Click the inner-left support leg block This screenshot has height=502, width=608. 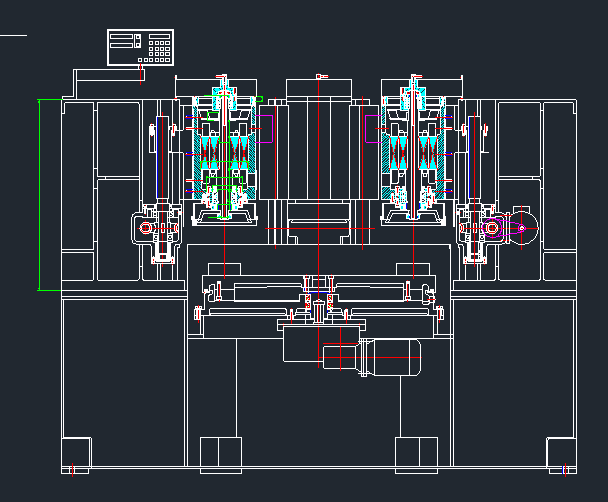[221, 454]
